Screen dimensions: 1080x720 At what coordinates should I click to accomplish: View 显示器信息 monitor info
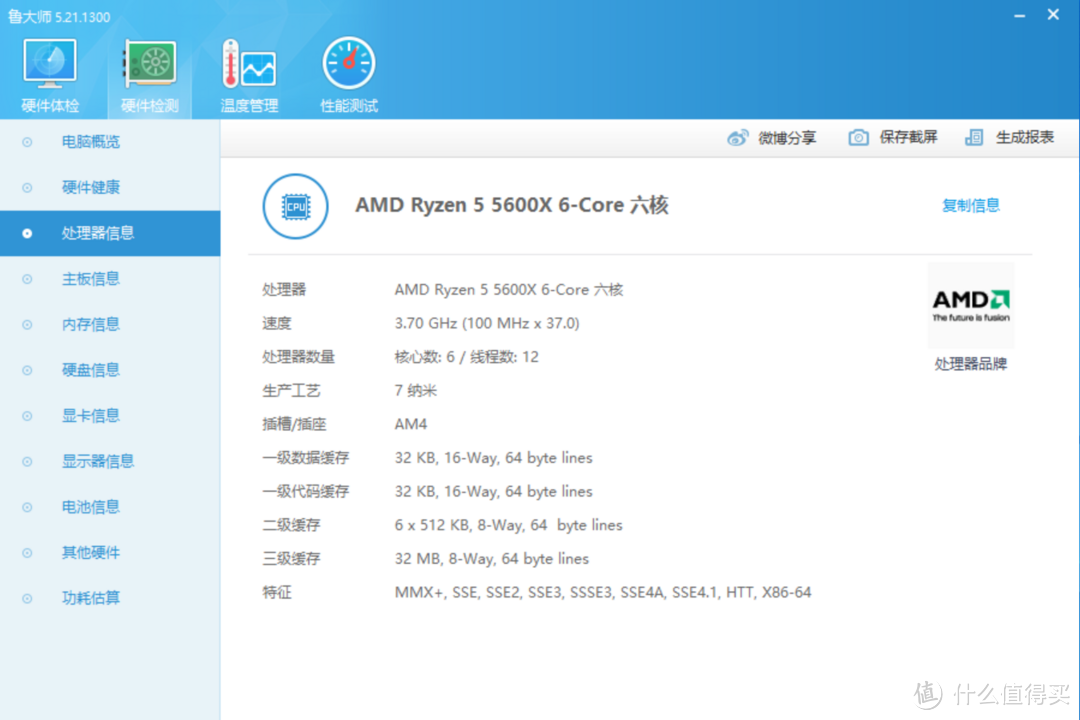pyautogui.click(x=98, y=461)
